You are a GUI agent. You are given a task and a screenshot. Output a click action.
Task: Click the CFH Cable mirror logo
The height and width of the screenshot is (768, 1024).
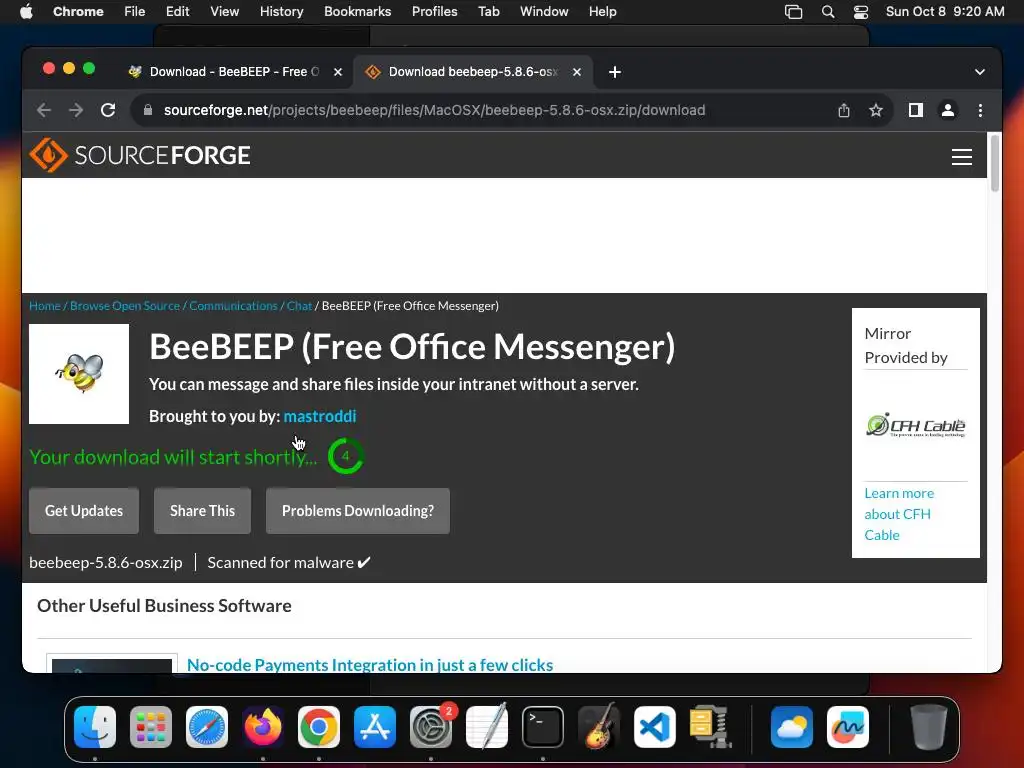916,425
